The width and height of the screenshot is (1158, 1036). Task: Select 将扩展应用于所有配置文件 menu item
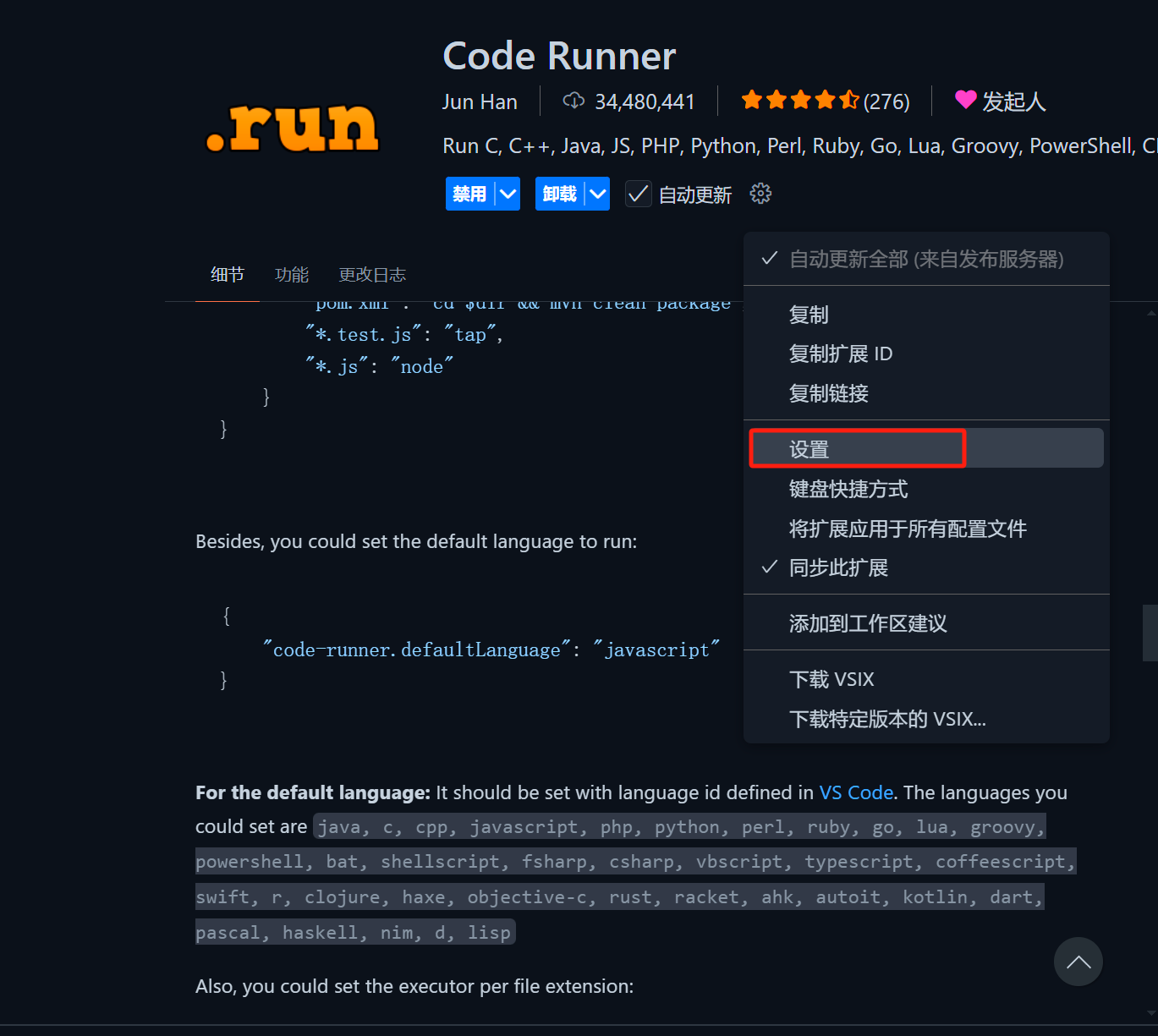(x=926, y=529)
